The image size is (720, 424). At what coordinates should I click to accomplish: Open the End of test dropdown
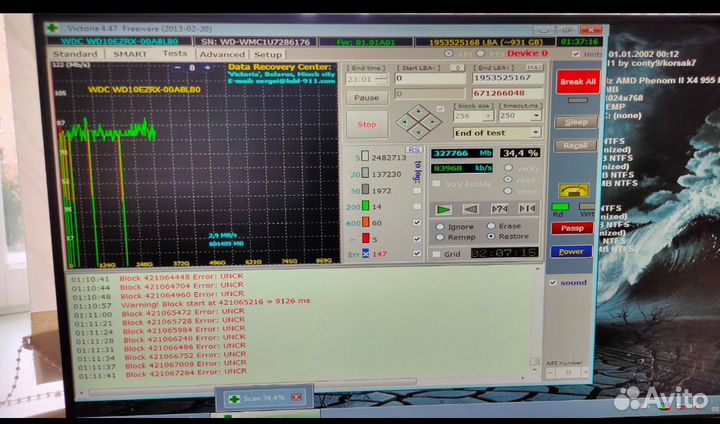pos(536,132)
